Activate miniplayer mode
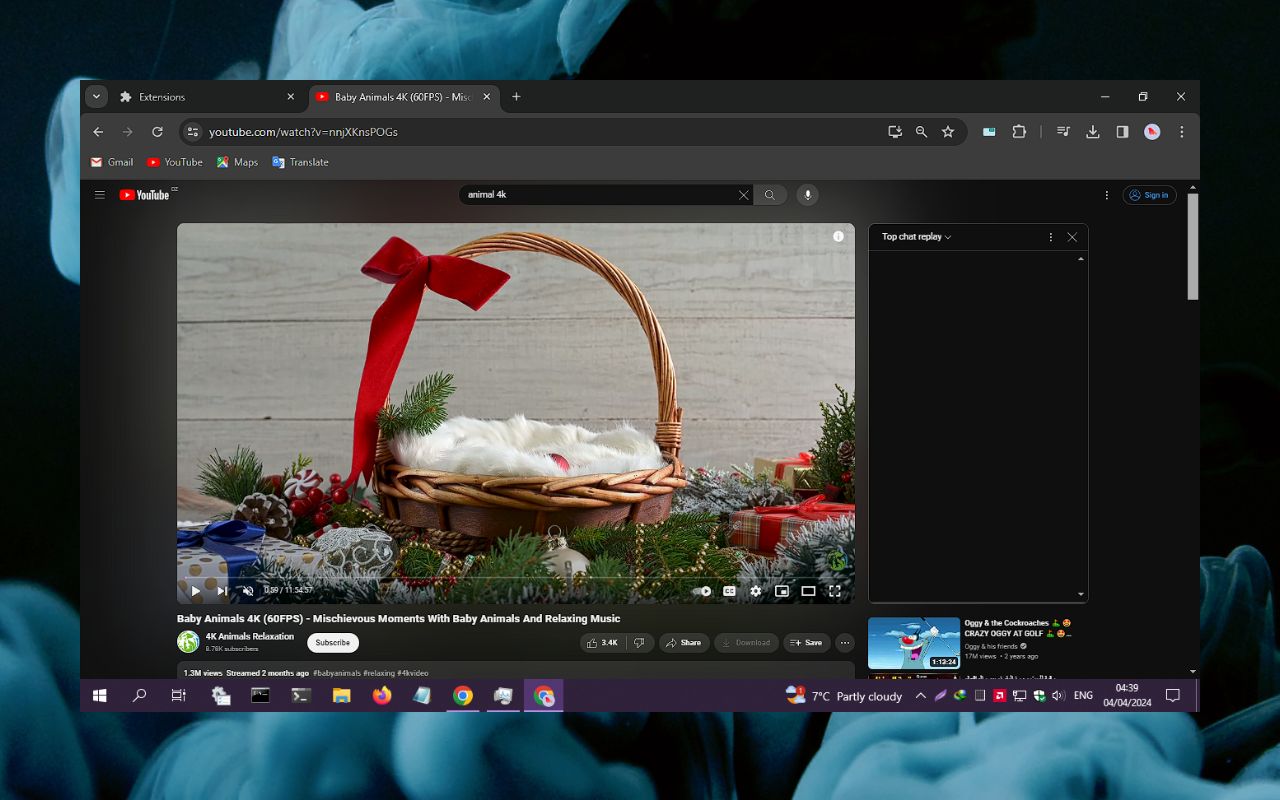The image size is (1280, 800). point(782,591)
